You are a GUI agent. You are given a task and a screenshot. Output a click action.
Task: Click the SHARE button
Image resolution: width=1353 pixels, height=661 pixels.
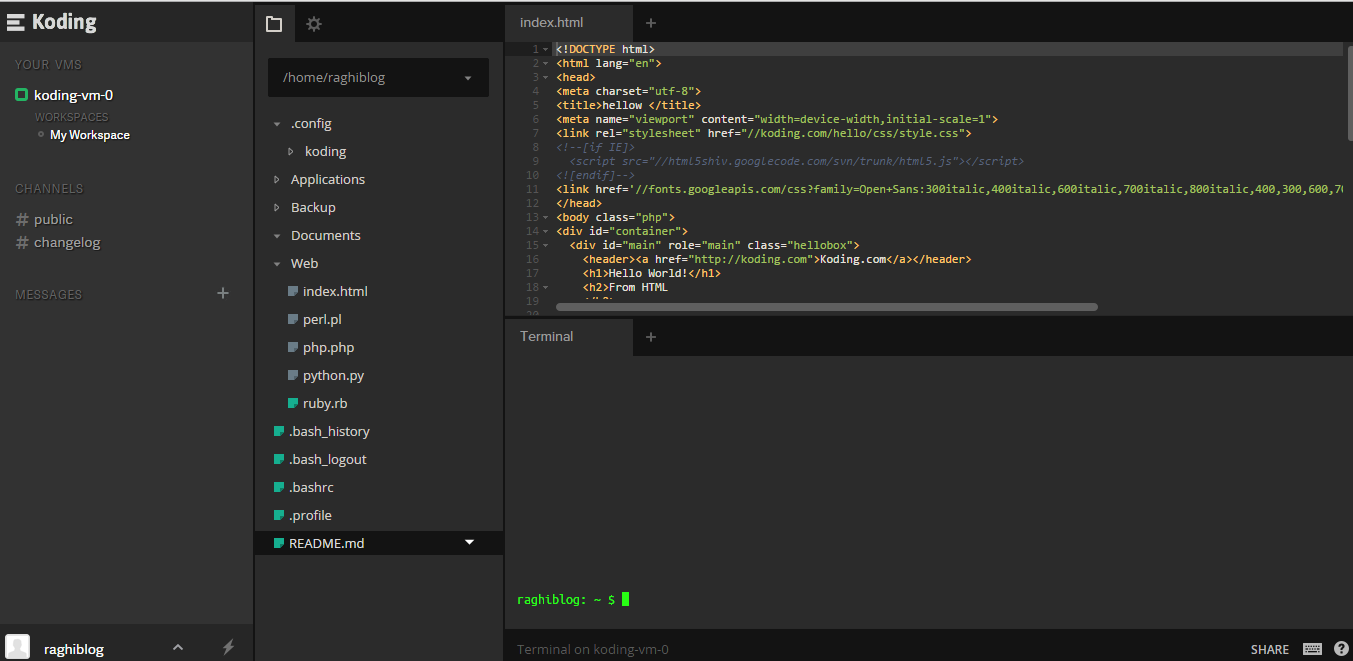pyautogui.click(x=1270, y=649)
